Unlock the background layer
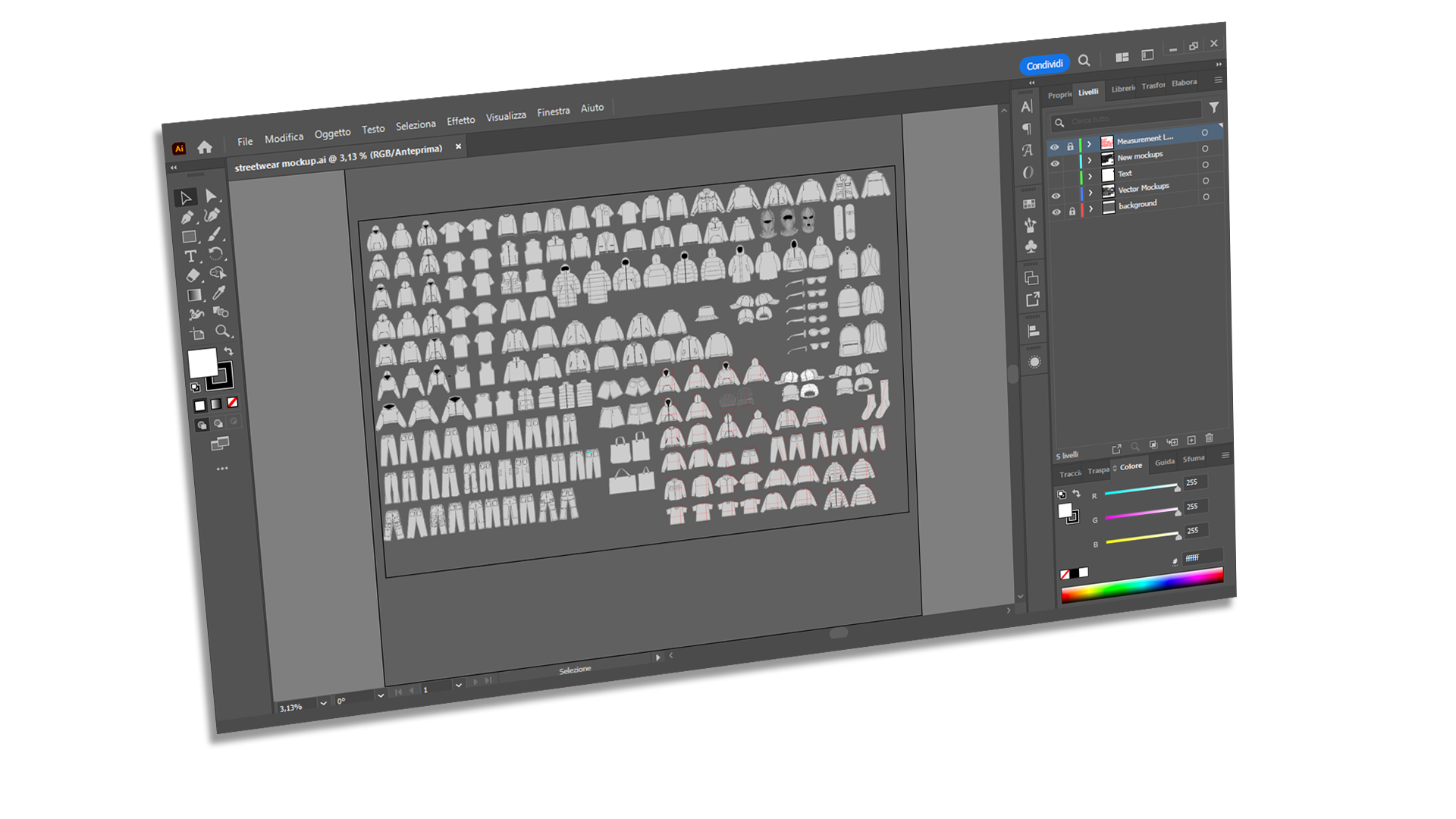This screenshot has height=819, width=1456. point(1072,212)
